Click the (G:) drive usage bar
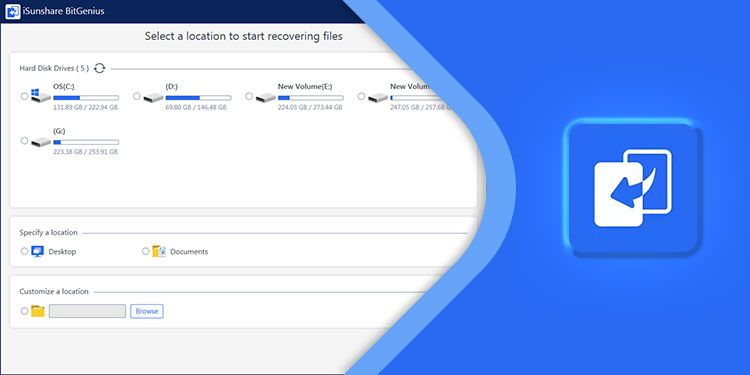Viewport: 750px width, 375px height. point(86,142)
